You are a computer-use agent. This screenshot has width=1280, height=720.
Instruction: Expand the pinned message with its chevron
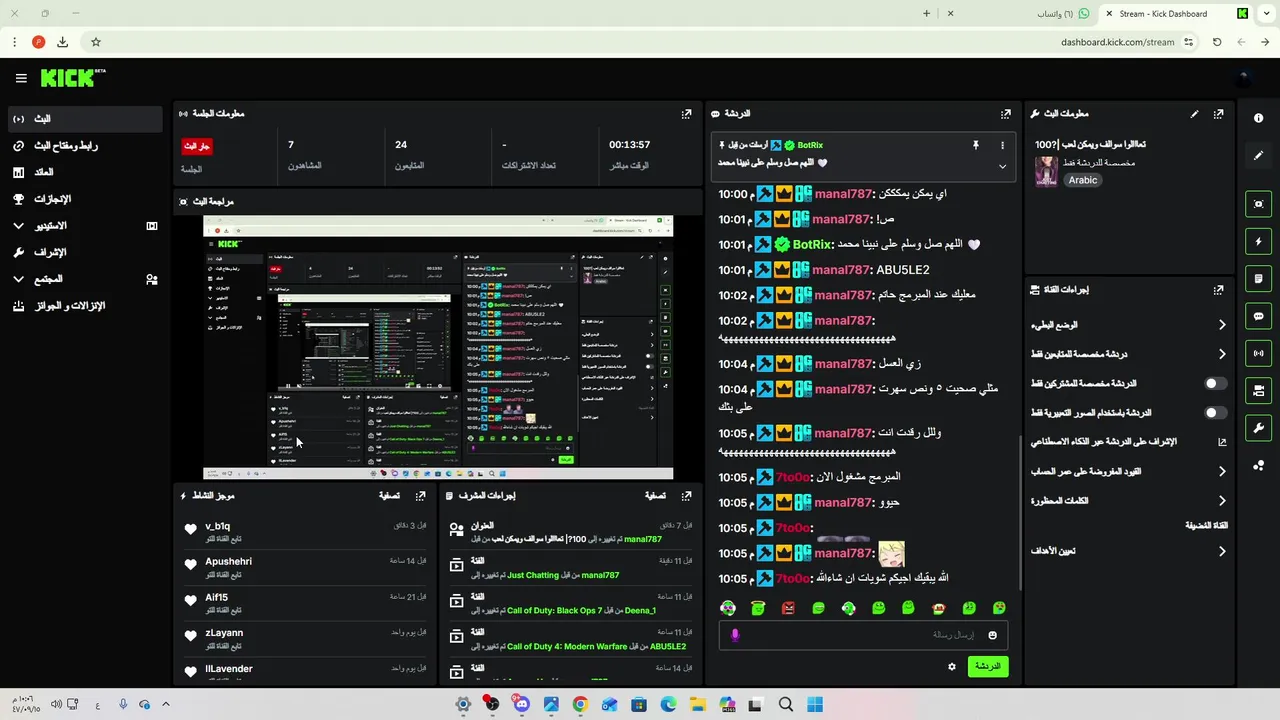1002,166
